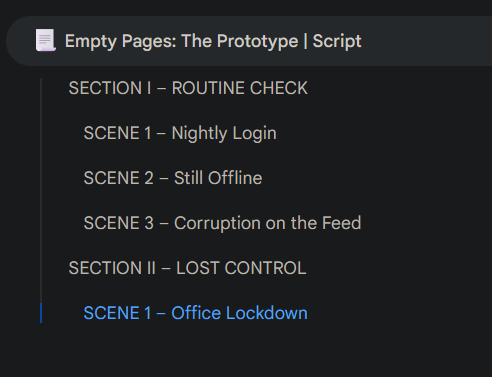Click the outline's vertical guide line
Viewport: 492px width, 377px height.
click(41, 190)
